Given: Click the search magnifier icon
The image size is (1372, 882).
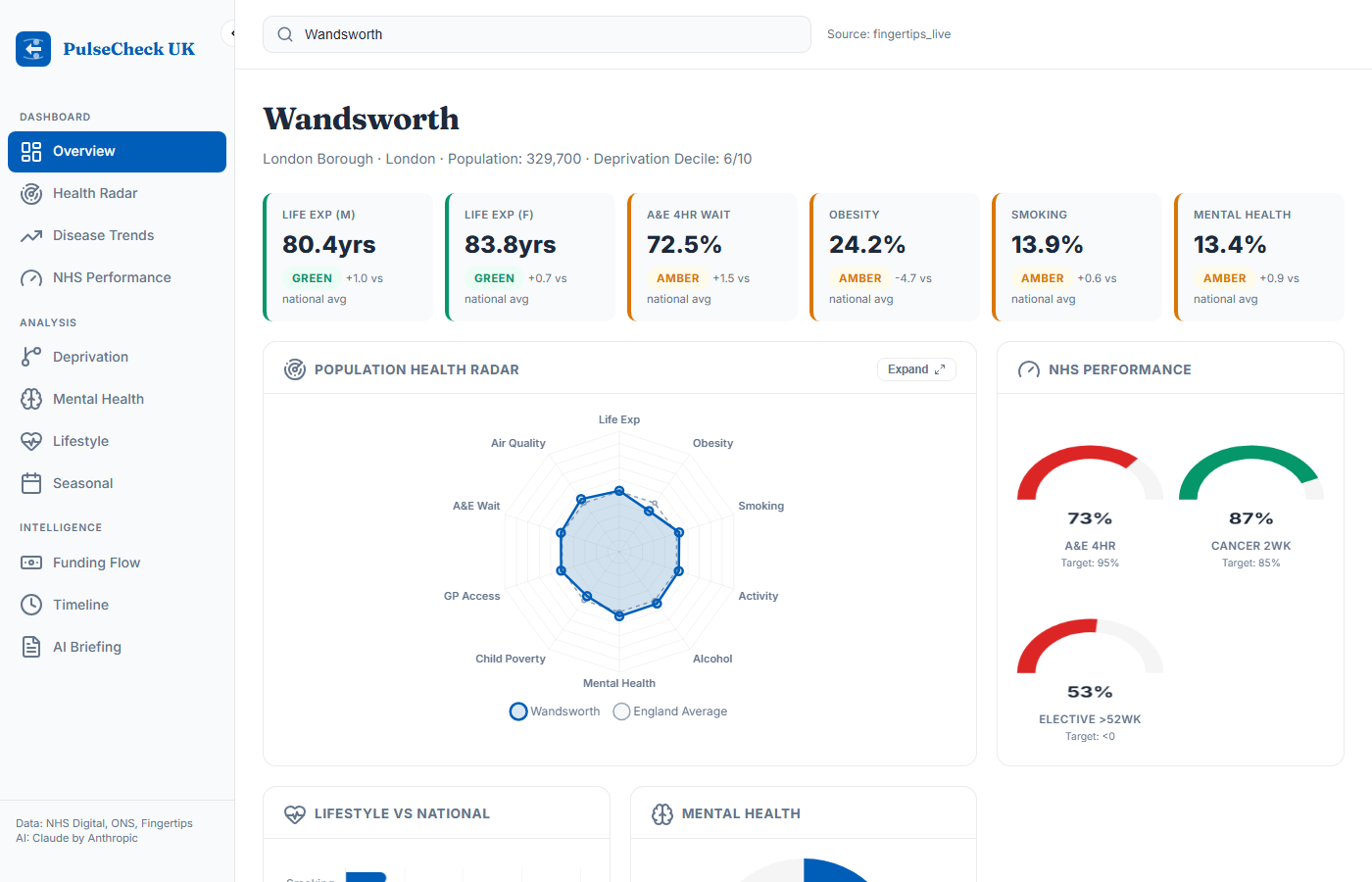Looking at the screenshot, I should pos(284,33).
